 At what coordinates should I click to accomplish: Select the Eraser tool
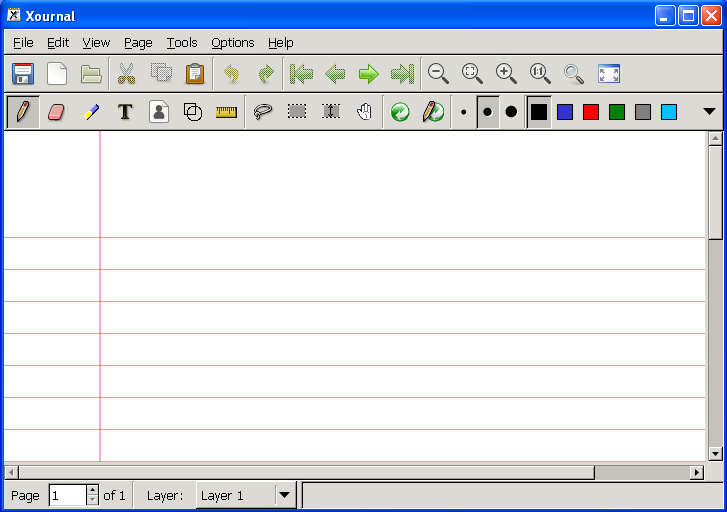[56, 112]
